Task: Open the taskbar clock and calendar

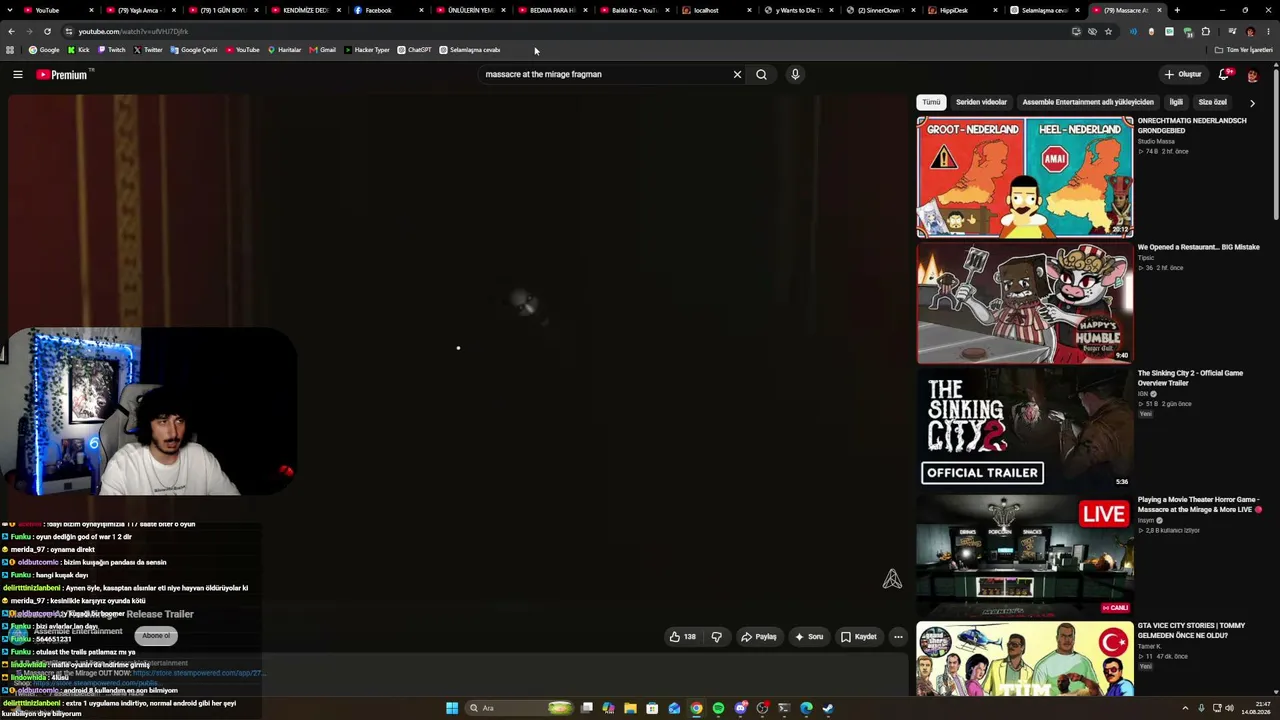Action: click(1254, 708)
